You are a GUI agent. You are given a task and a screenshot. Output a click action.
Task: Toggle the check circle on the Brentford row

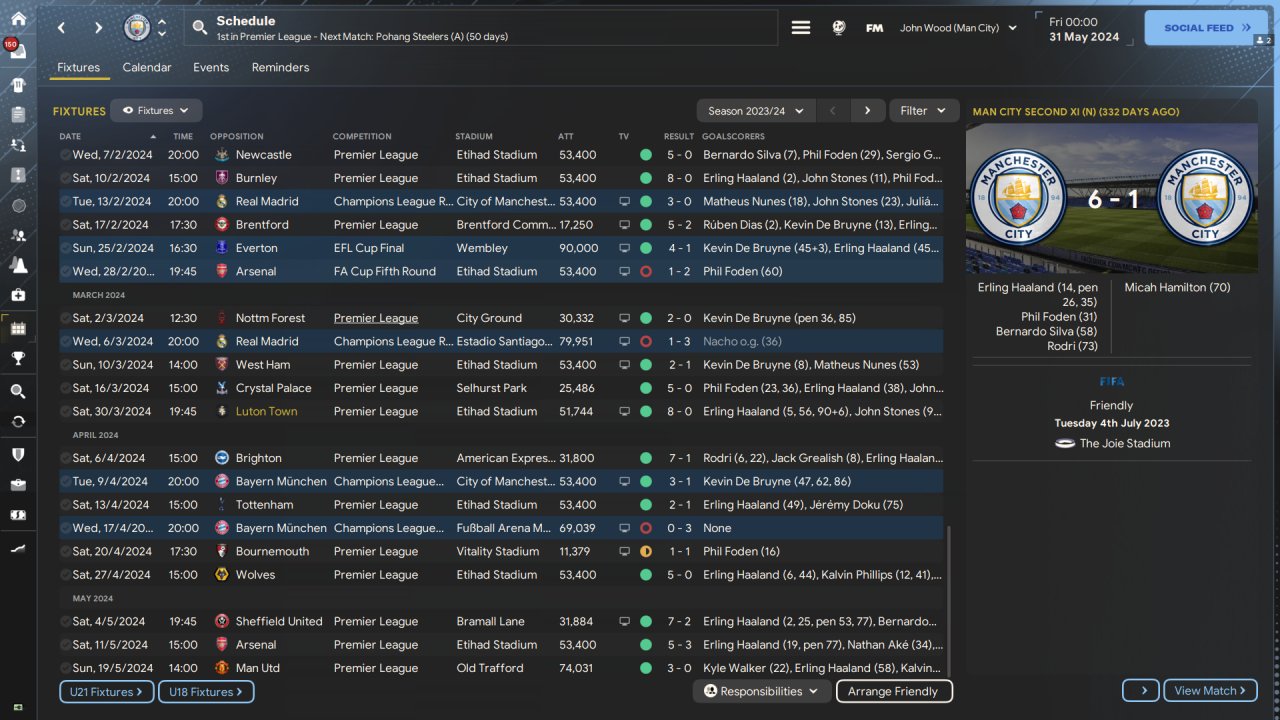click(x=66, y=225)
